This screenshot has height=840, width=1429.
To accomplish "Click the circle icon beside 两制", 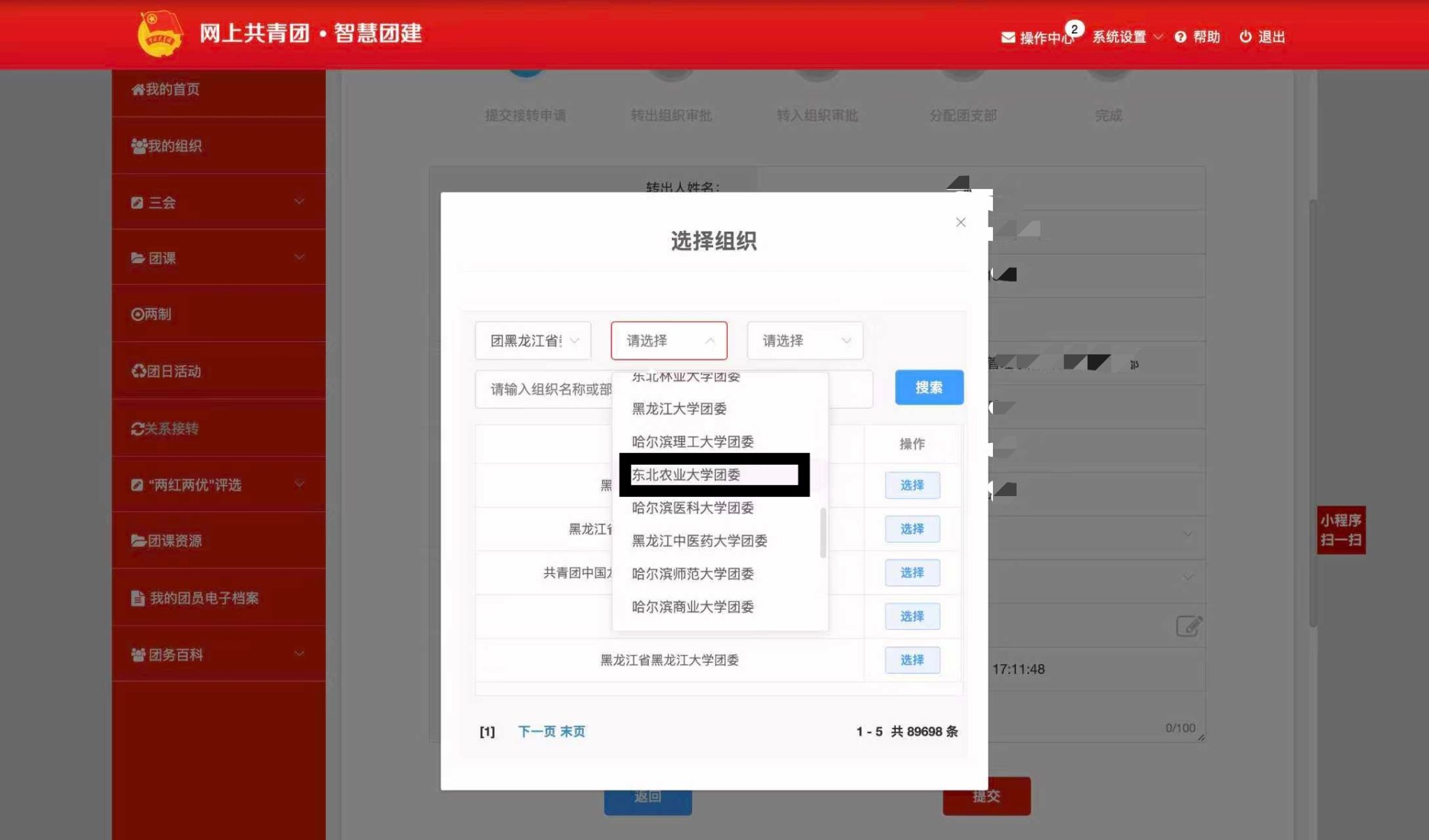I will point(137,314).
